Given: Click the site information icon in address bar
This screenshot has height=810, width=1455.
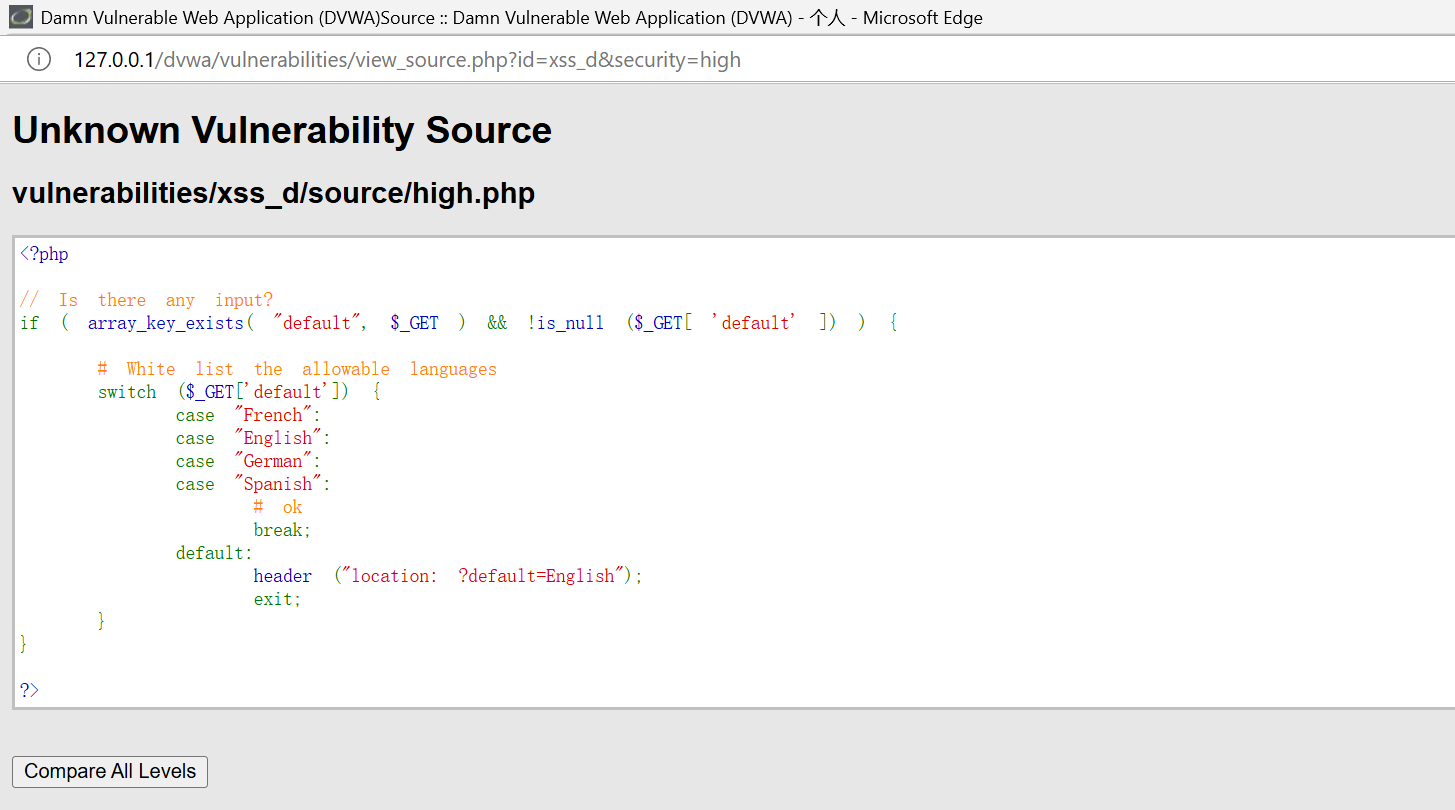Looking at the screenshot, I should coord(38,59).
